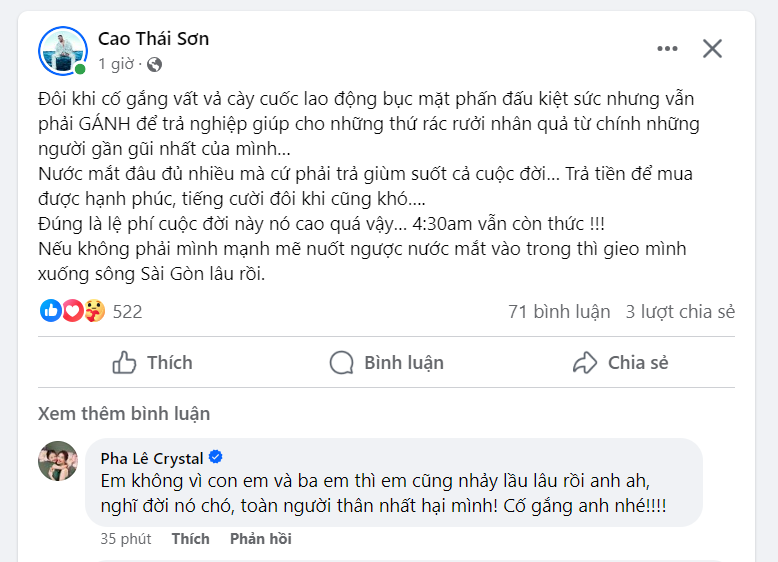
Task: Click the Pha Lê Crystal commenter name
Action: tap(152, 458)
